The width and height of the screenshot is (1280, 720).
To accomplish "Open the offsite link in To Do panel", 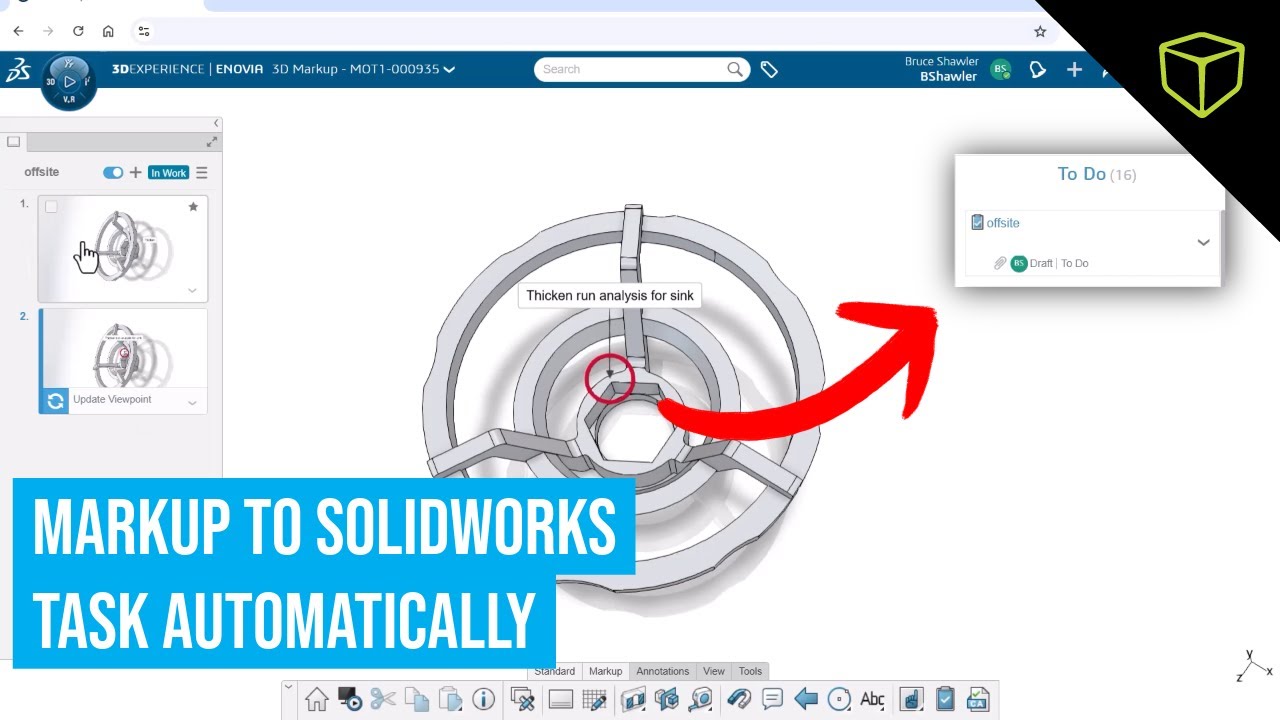I will tap(1003, 223).
